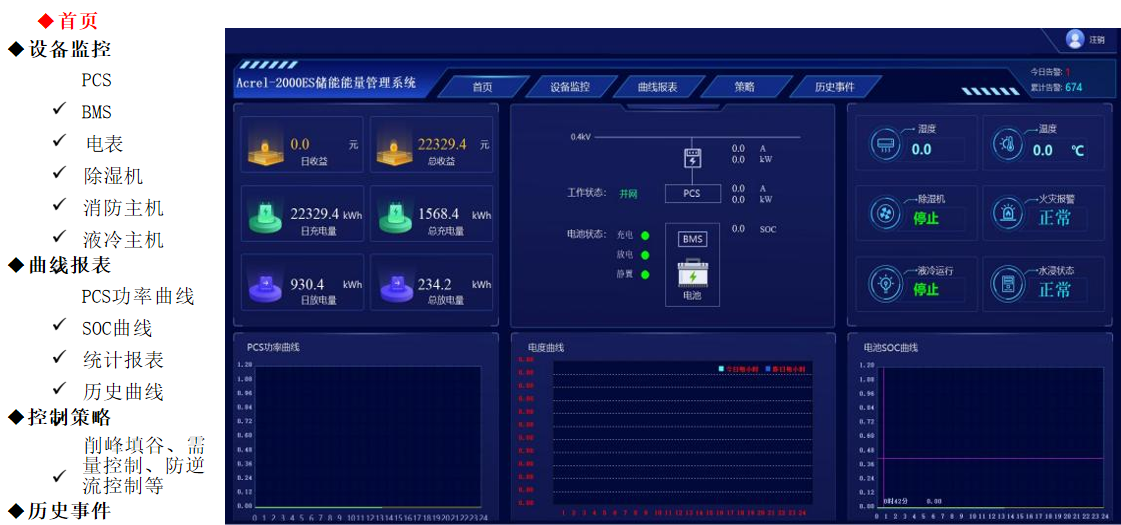This screenshot has height=525, width=1121.
Task: Click the 放电 green status indicator
Action: pos(645,255)
